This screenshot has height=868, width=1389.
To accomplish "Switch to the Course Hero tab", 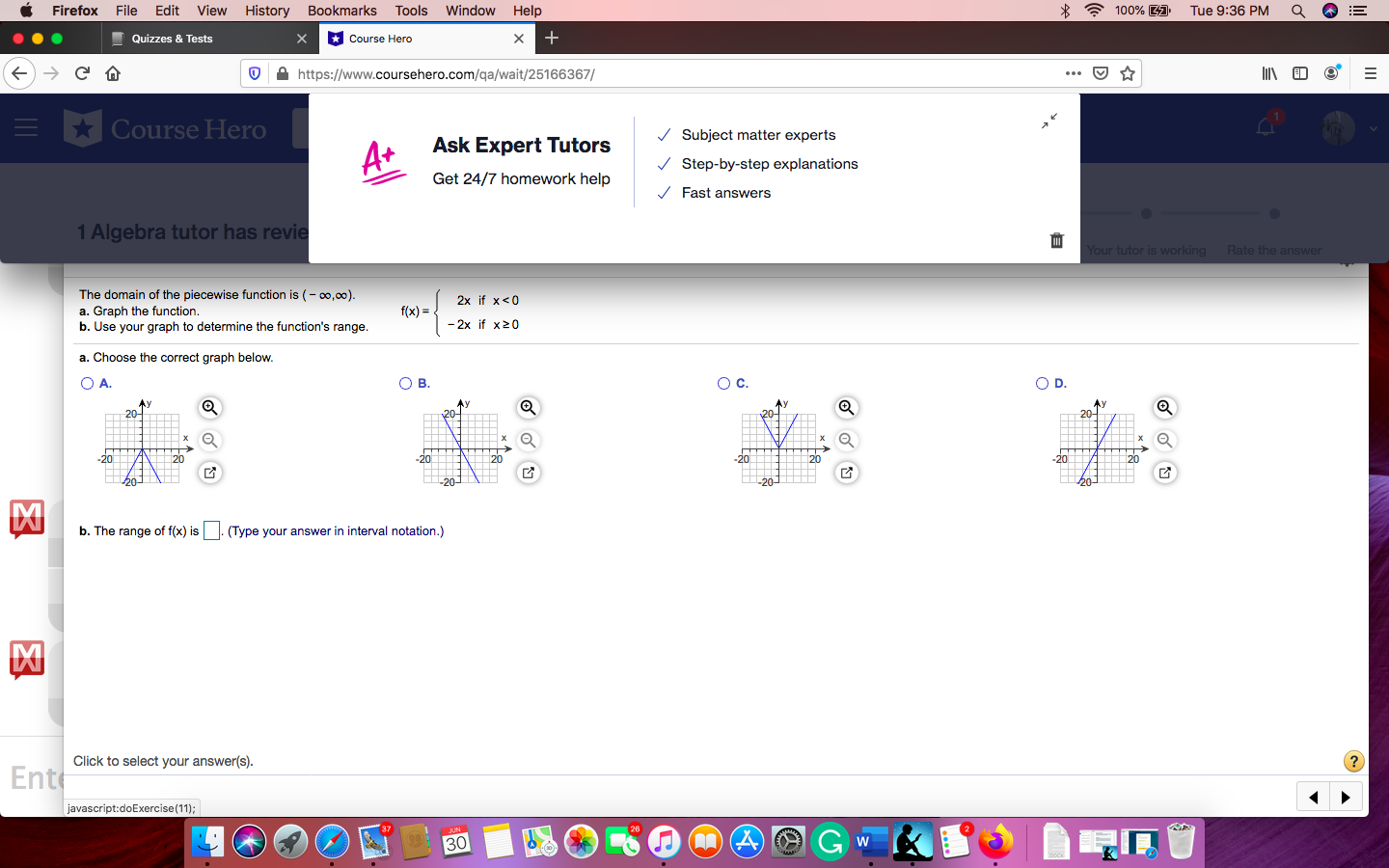I will pyautogui.click(x=425, y=39).
